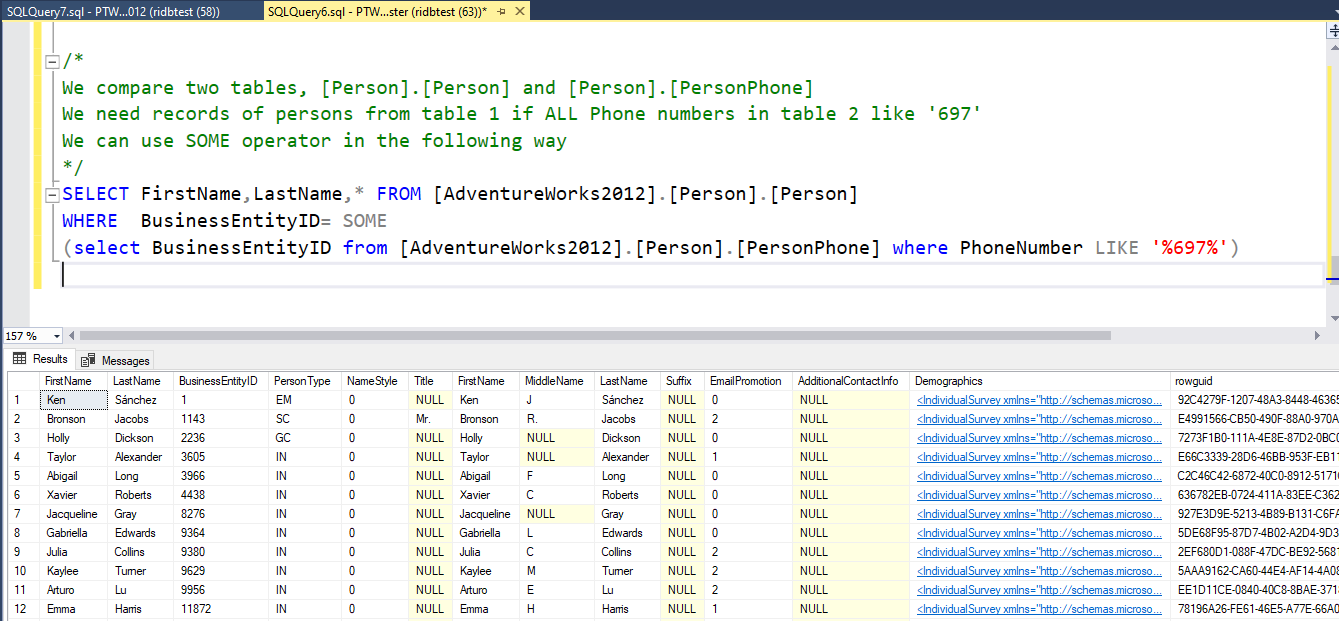Click the editor vertical scrollbar up arrow

[x=1333, y=46]
